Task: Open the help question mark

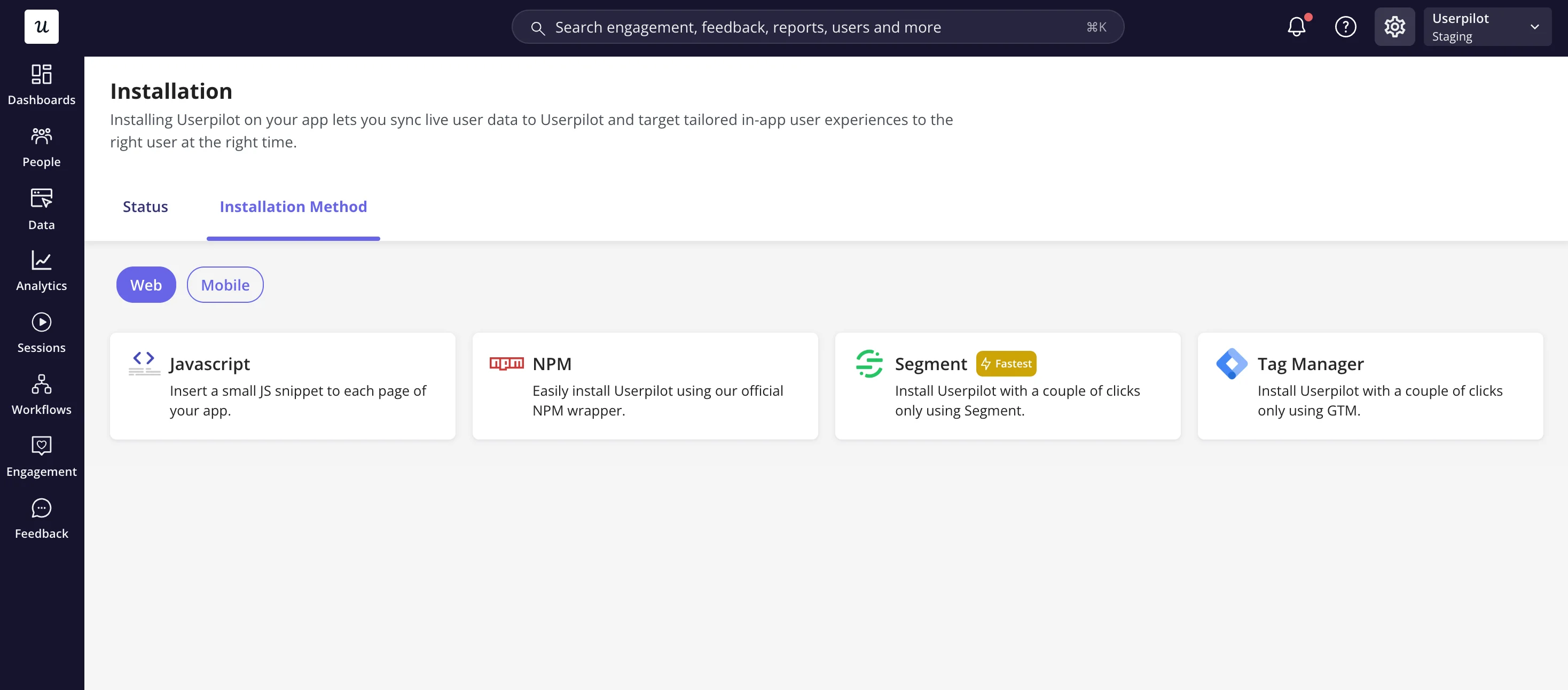Action: (x=1345, y=27)
